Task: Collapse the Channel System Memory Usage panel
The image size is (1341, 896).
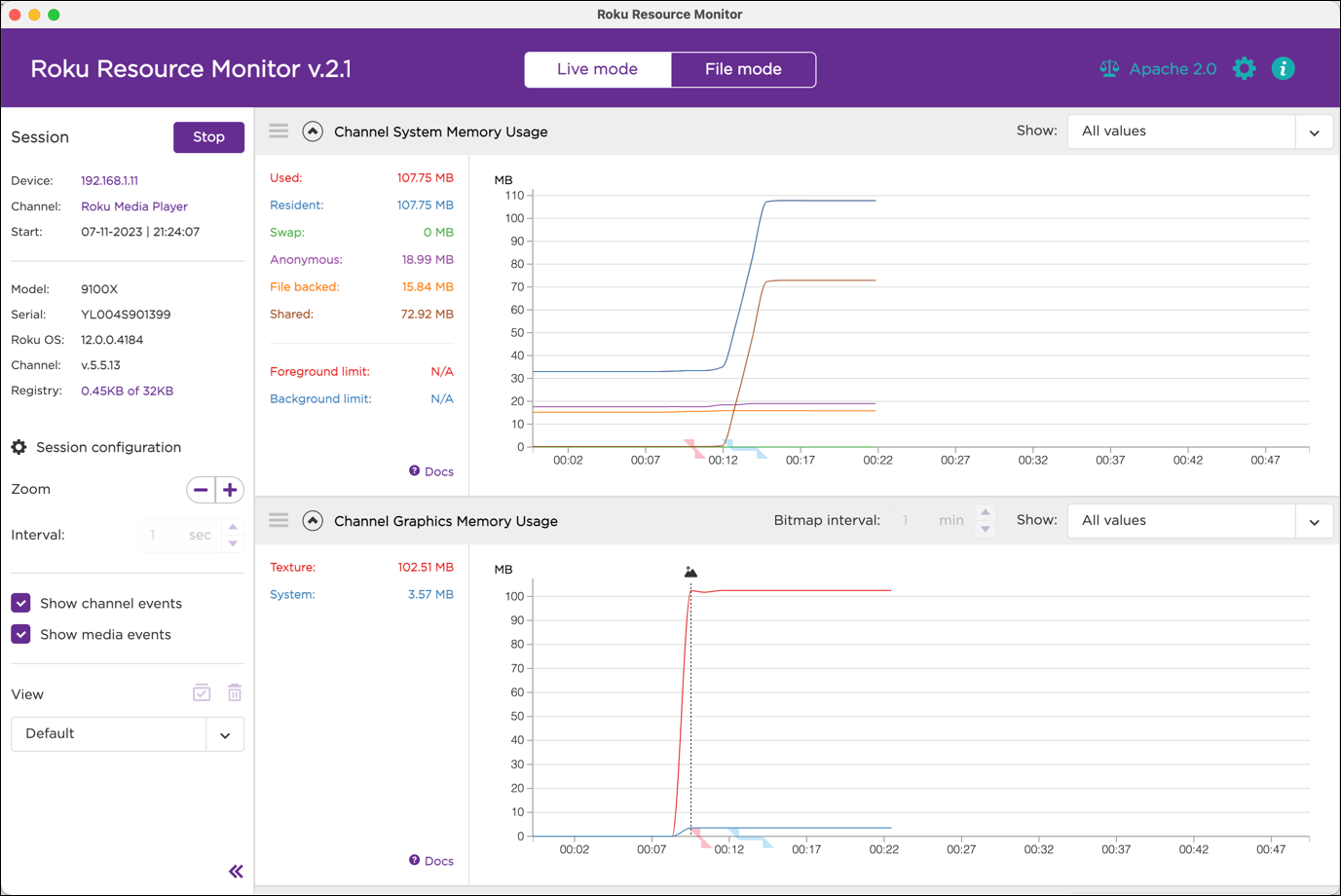Action: [313, 131]
